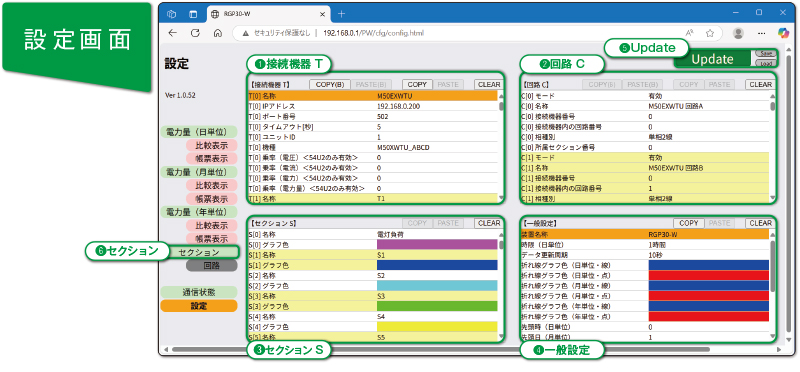
Task: Pick the purple S[0] グラフ色 swatch
Action: click(437, 245)
